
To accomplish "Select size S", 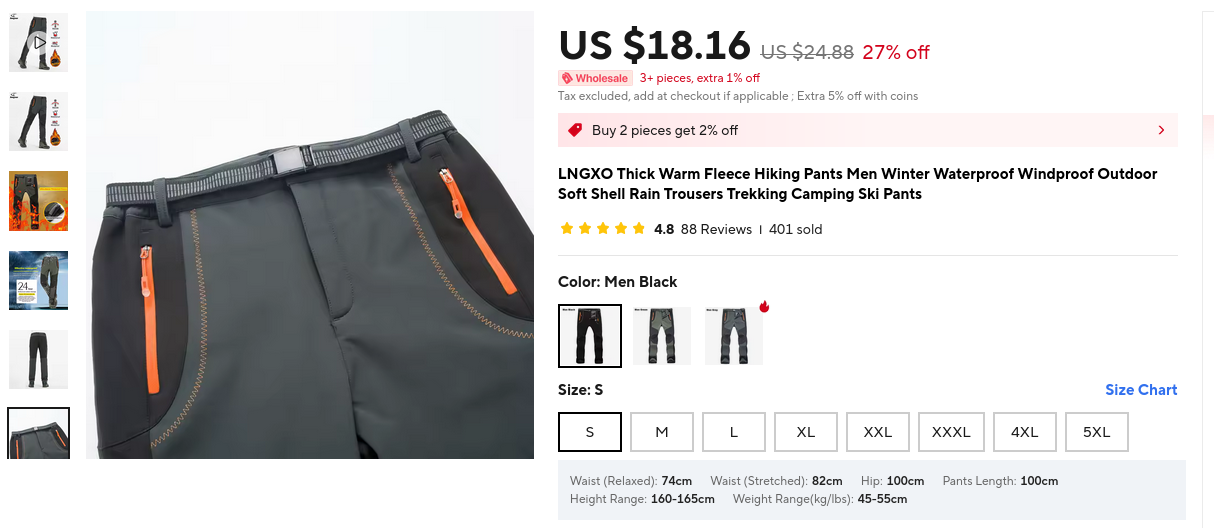I will pos(590,432).
